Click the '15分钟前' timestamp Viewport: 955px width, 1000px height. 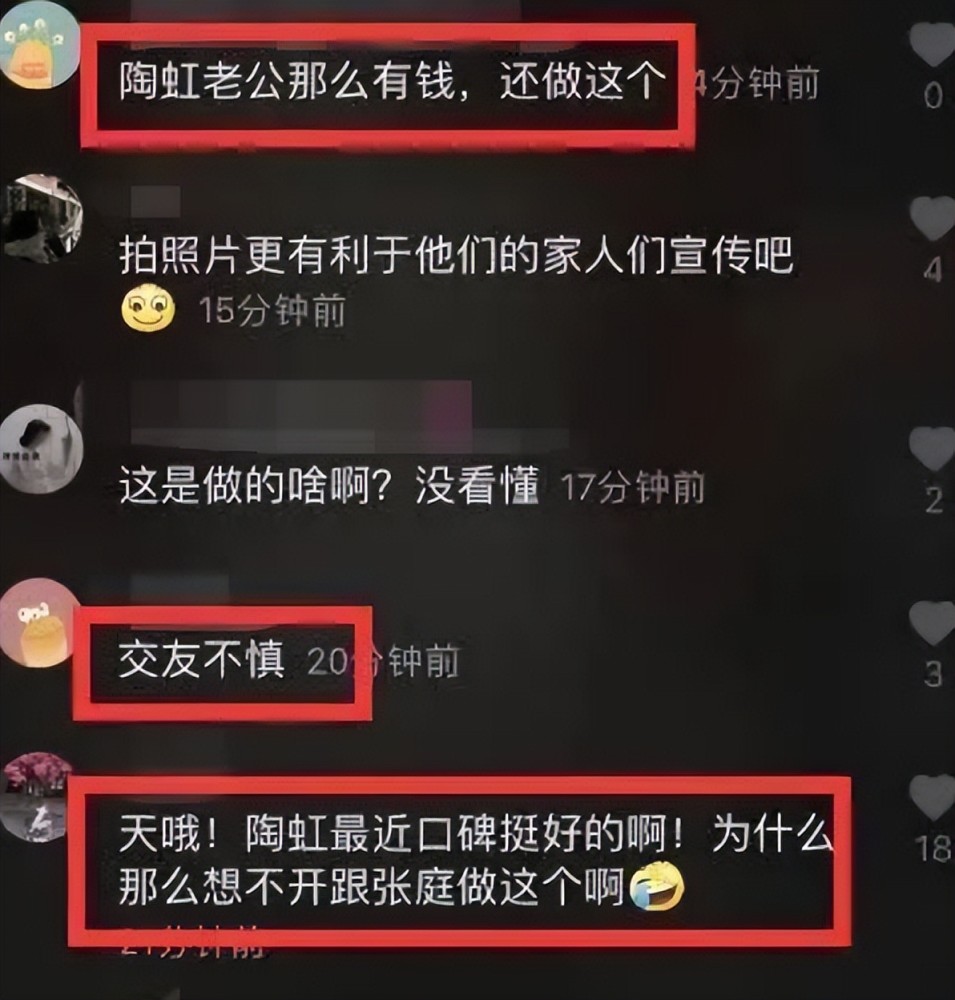click(x=272, y=311)
